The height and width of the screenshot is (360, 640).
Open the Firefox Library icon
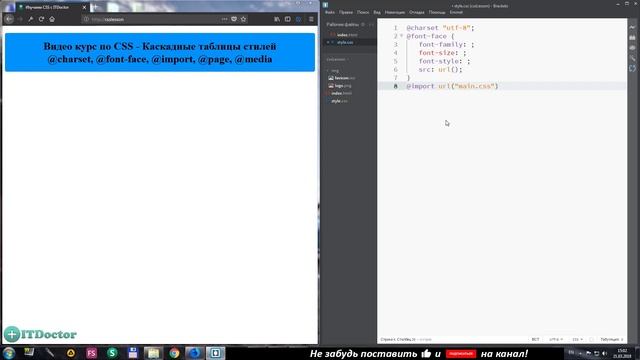[277, 19]
